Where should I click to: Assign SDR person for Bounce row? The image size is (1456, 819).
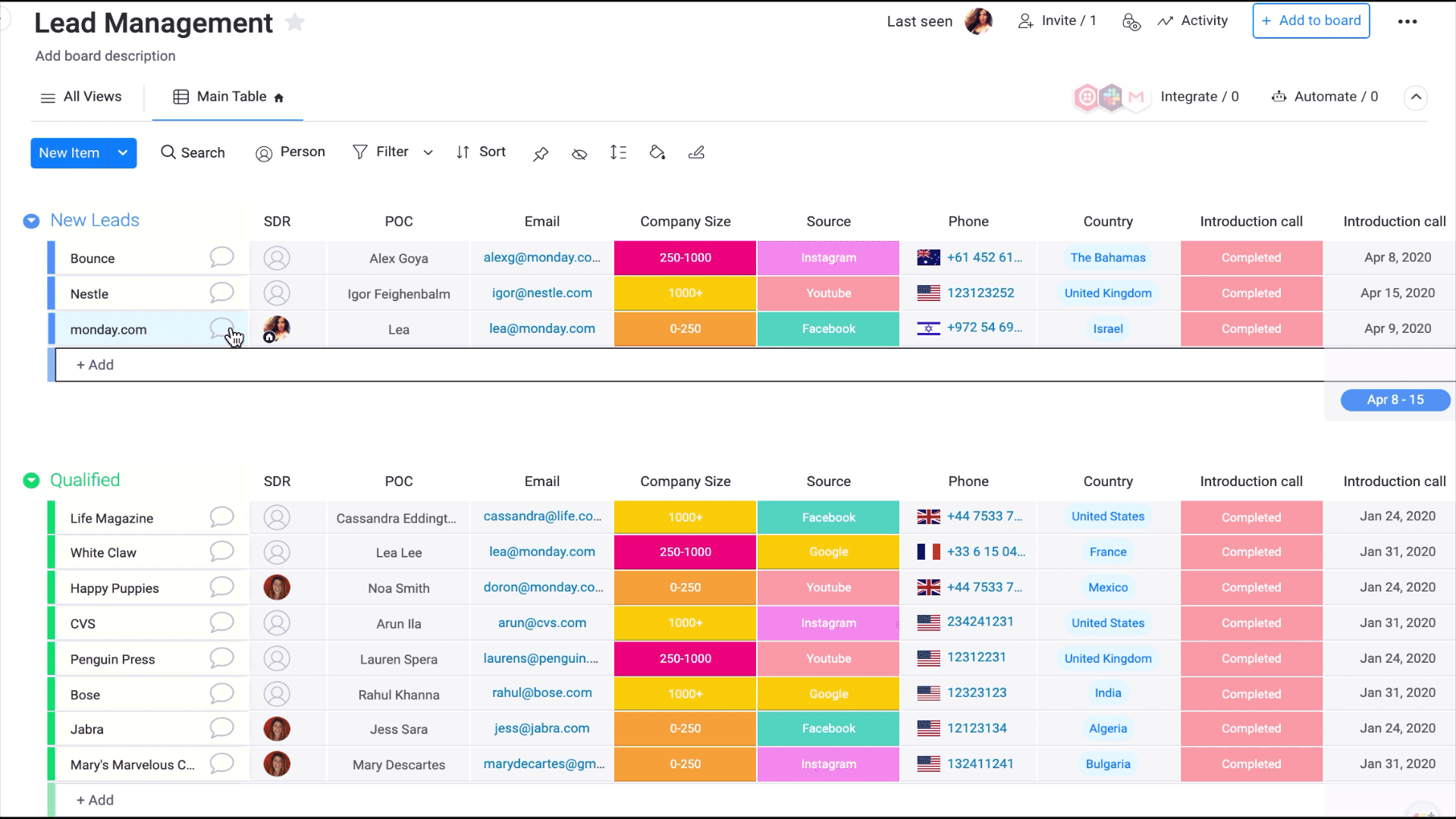[277, 258]
